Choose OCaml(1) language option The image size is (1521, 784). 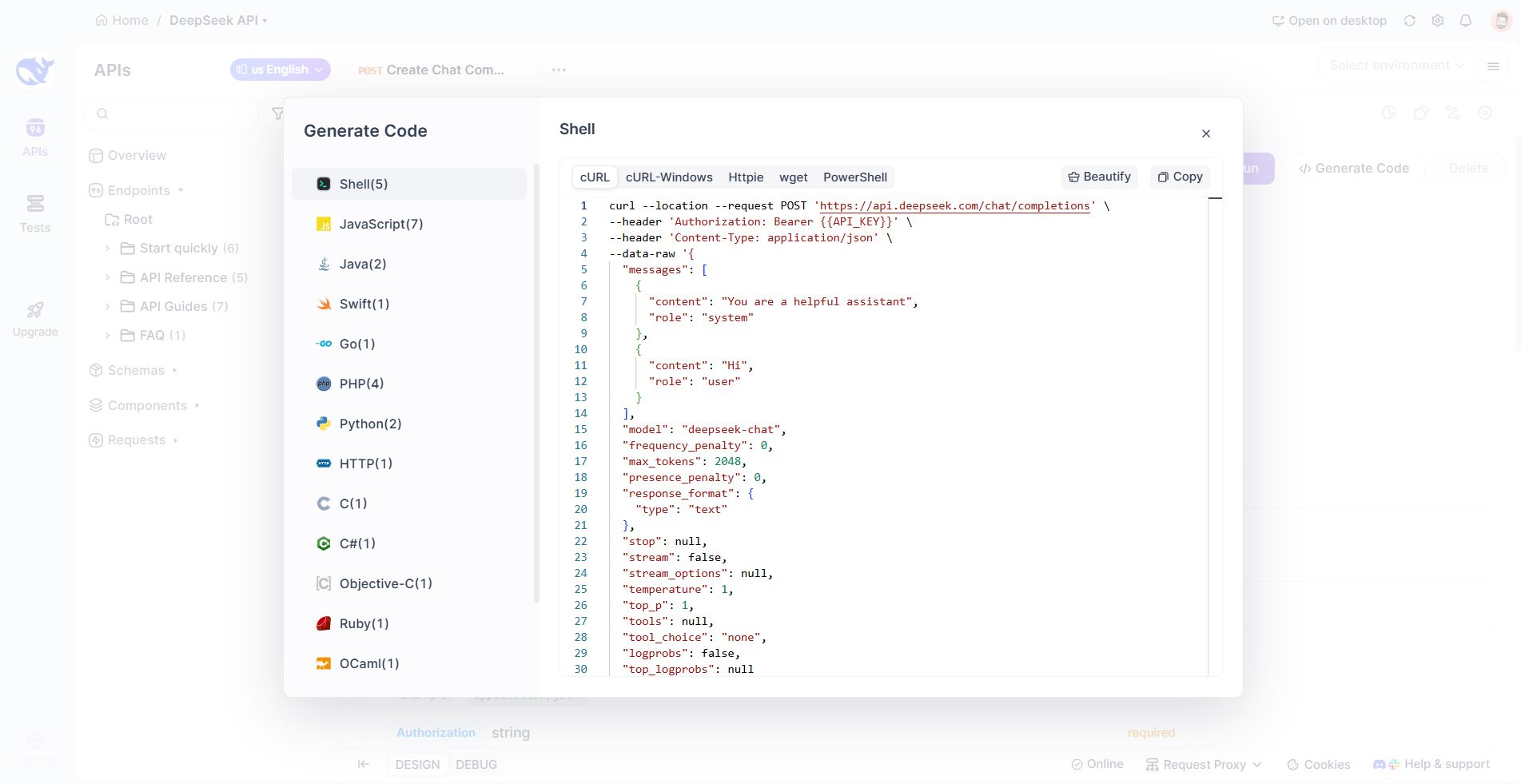[408, 663]
